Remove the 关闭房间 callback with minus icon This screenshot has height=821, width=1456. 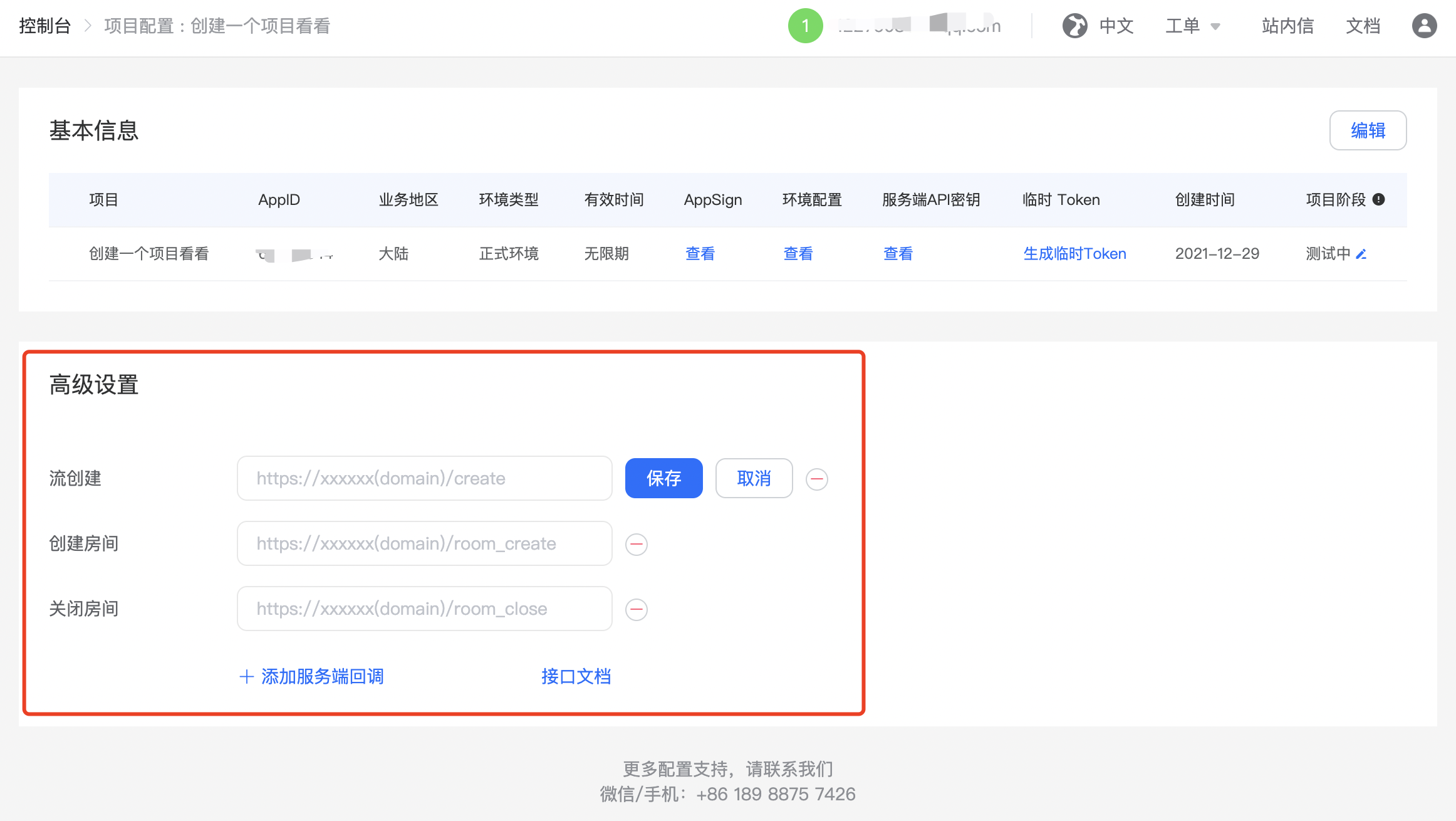click(x=637, y=609)
